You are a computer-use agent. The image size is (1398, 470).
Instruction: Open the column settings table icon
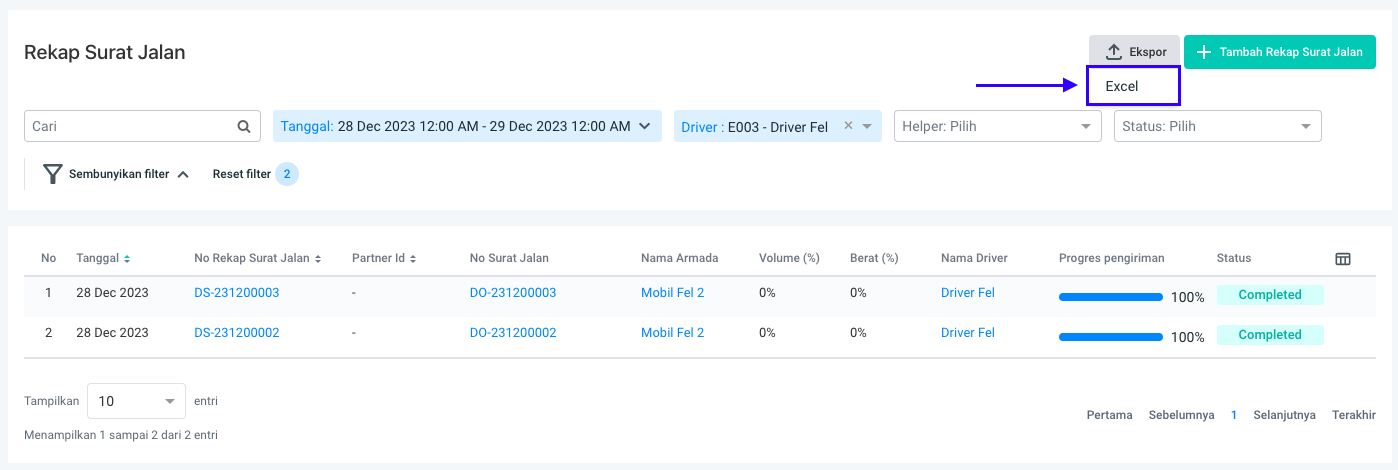coord(1343,259)
